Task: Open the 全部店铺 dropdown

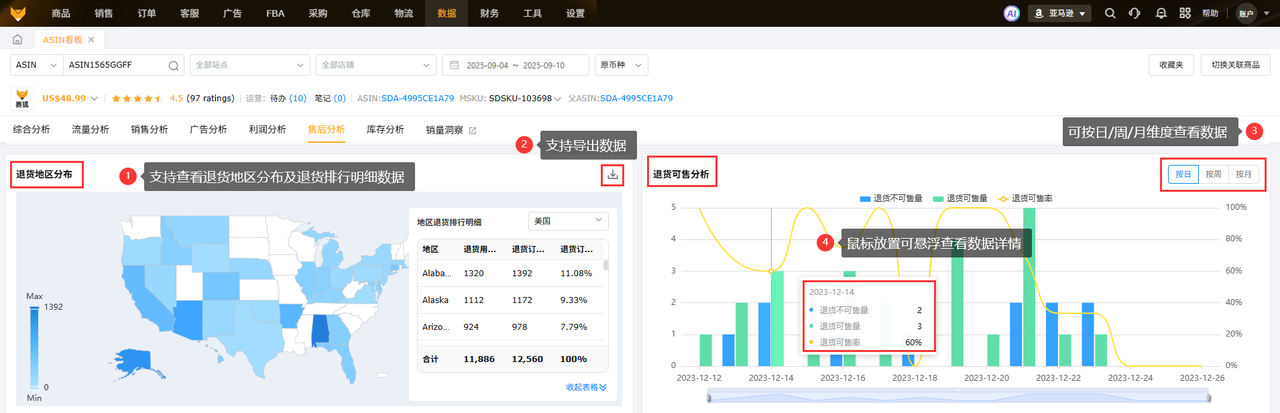Action: (x=374, y=65)
